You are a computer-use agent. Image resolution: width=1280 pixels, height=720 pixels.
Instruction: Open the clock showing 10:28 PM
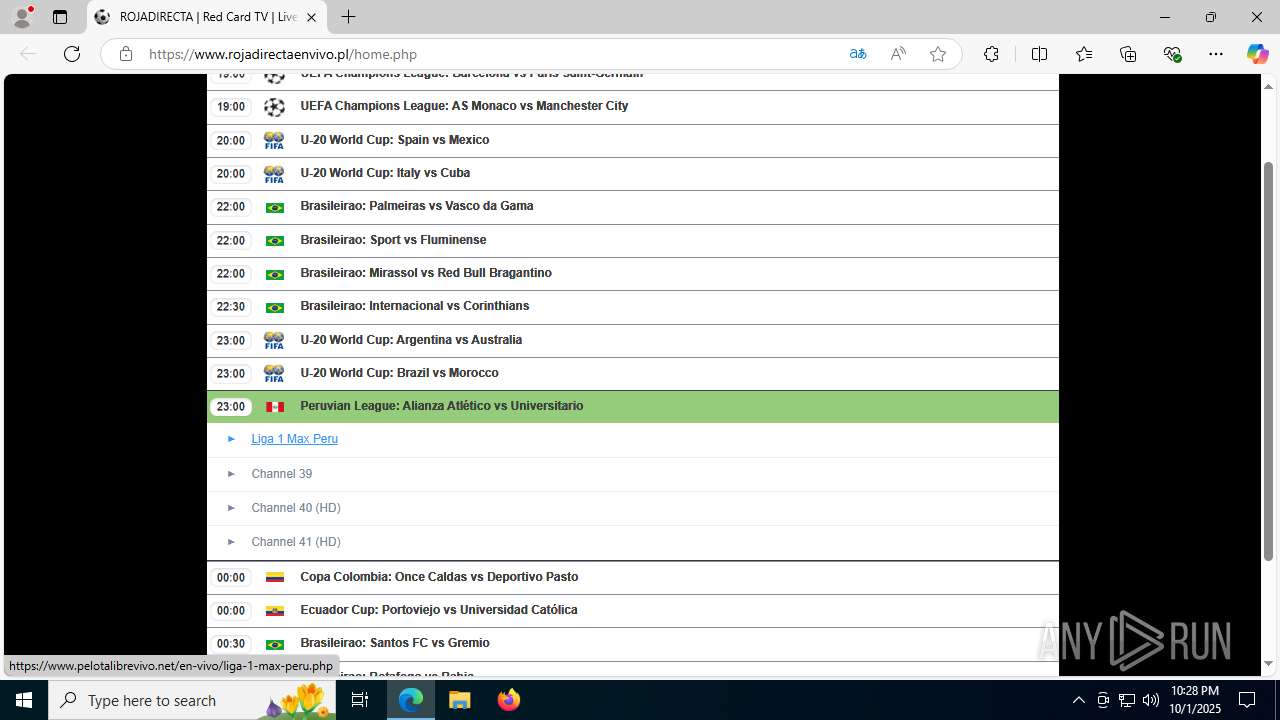(x=1195, y=700)
